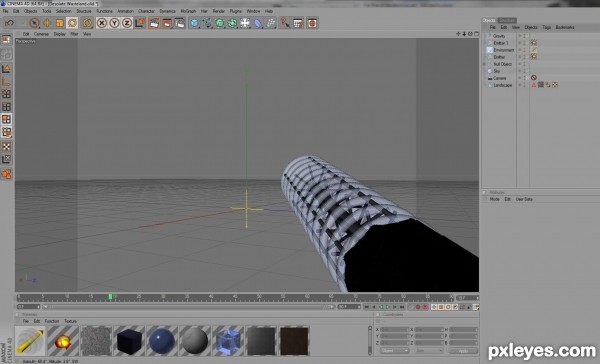Open the particle emitter objects icon

(271, 23)
